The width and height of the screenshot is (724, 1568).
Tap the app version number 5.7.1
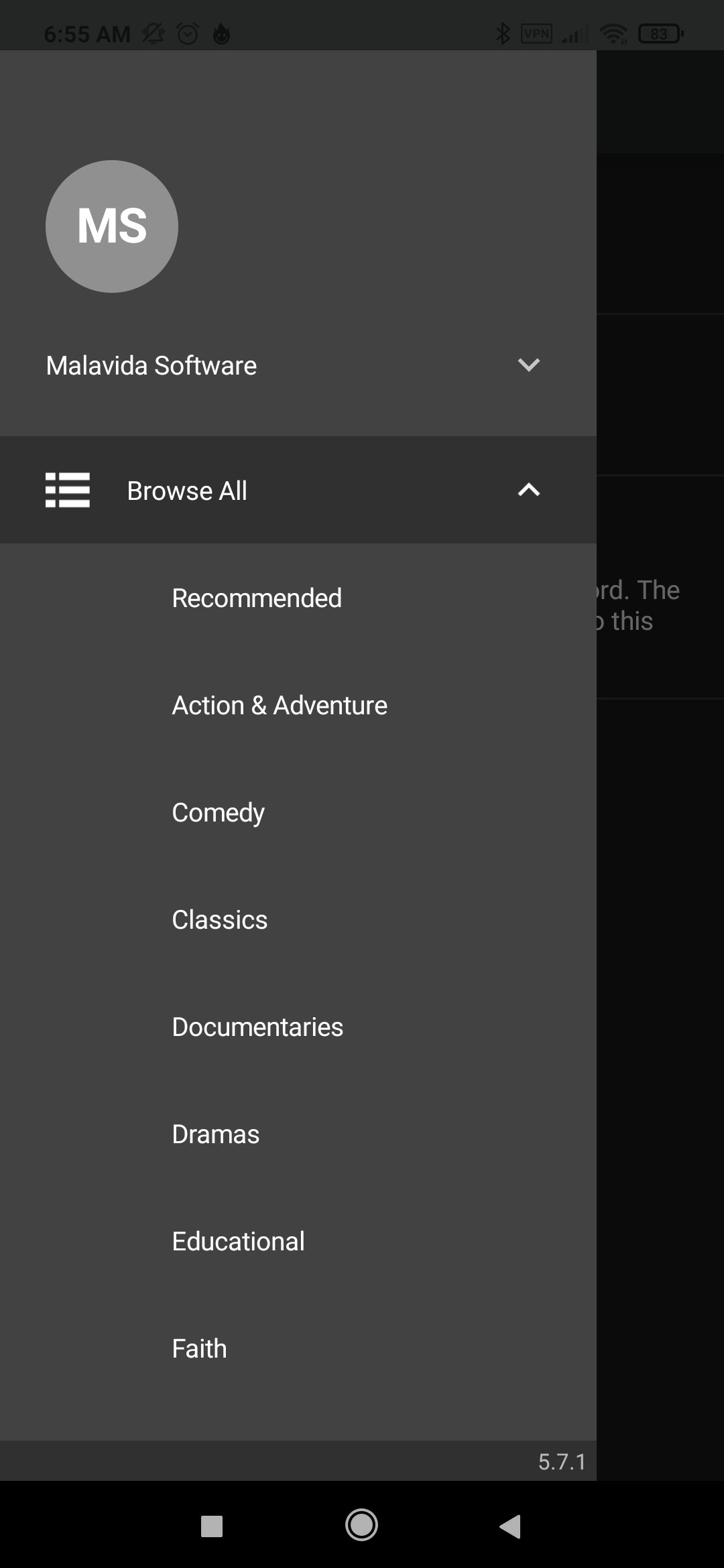click(x=562, y=1461)
